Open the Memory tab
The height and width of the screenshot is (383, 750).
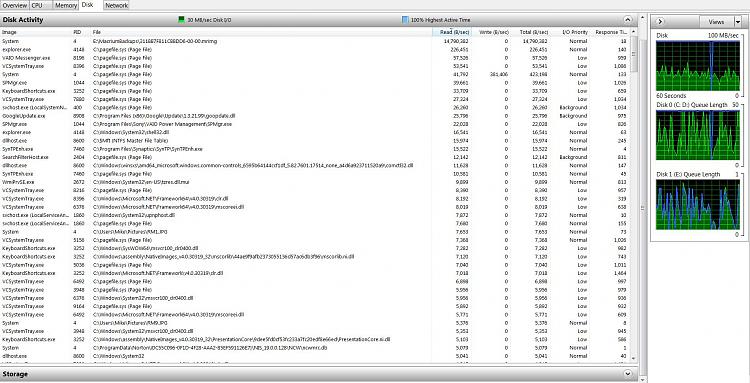tap(66, 5)
